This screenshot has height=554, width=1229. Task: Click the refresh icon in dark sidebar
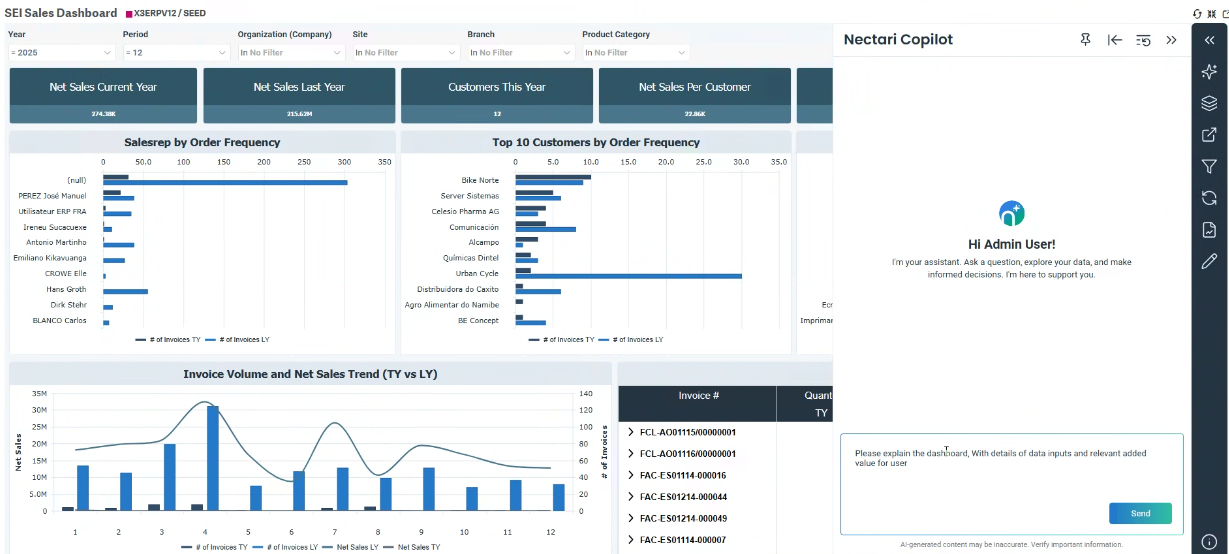click(1209, 198)
